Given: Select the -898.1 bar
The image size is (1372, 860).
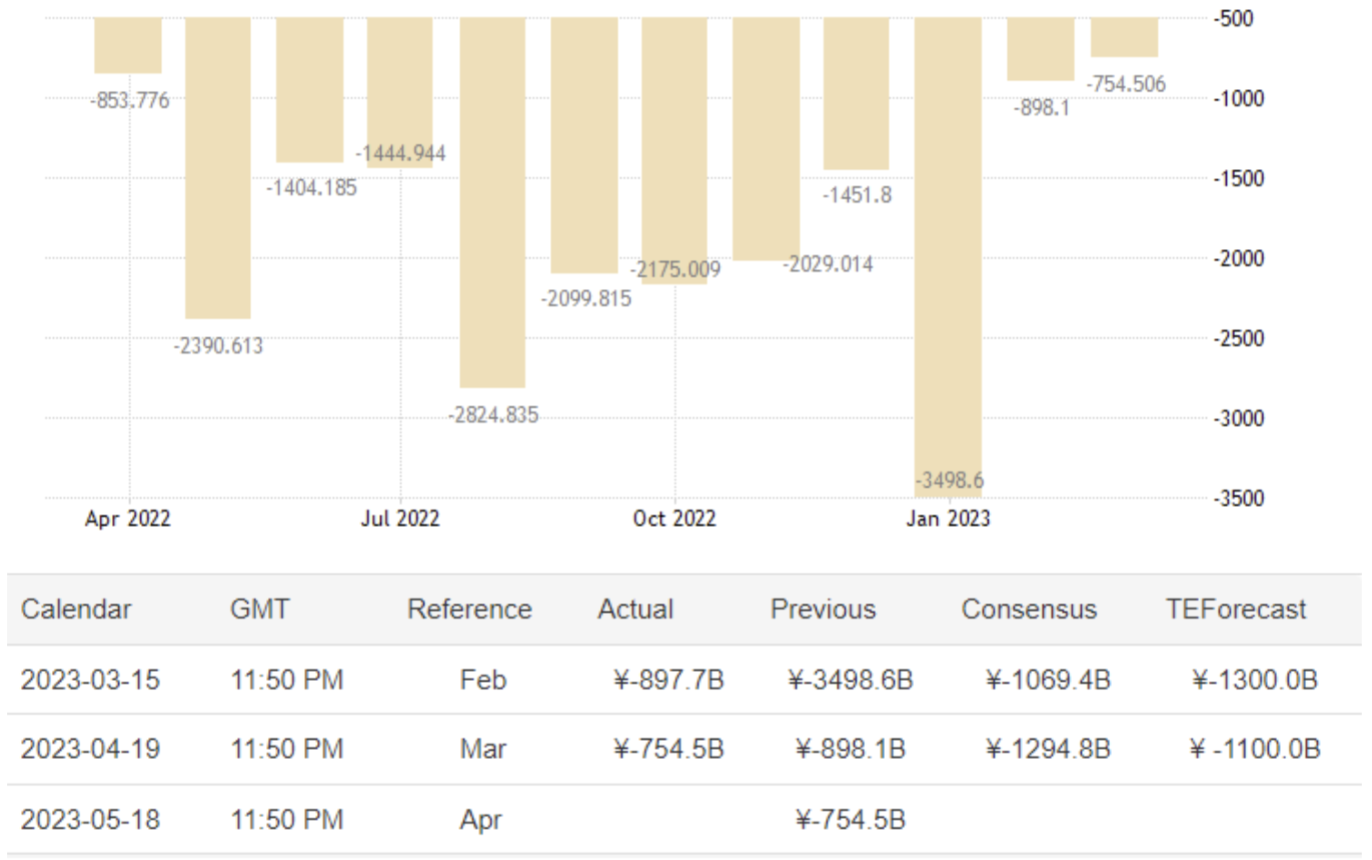Looking at the screenshot, I should pyautogui.click(x=1040, y=48).
